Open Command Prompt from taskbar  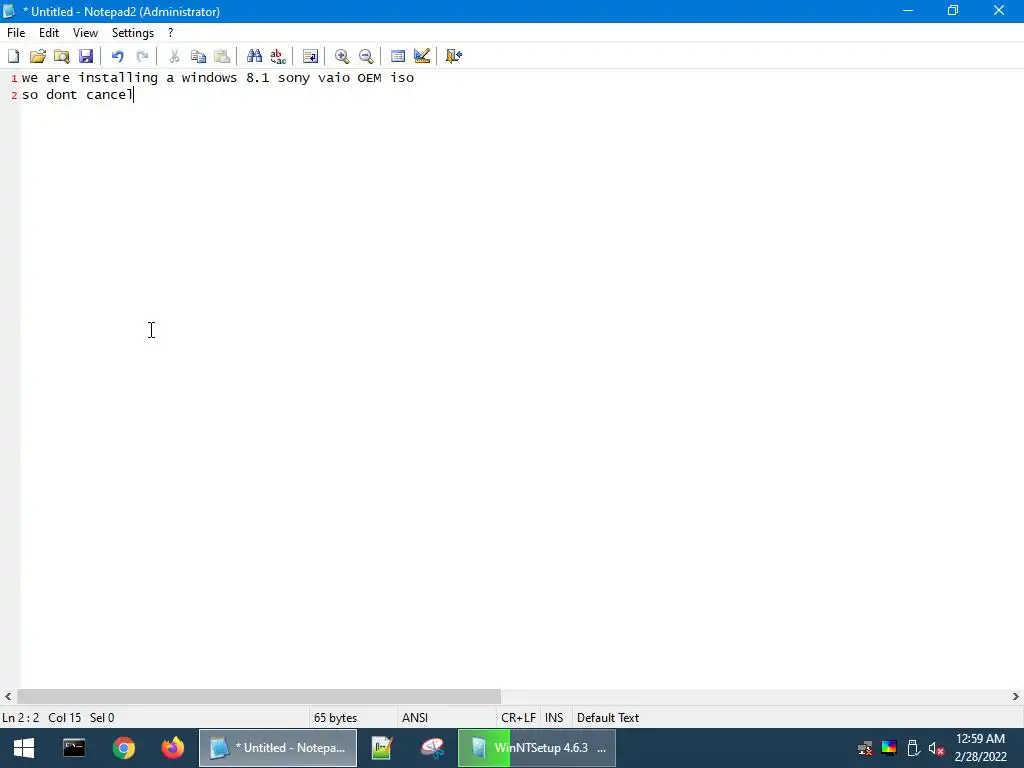point(74,748)
